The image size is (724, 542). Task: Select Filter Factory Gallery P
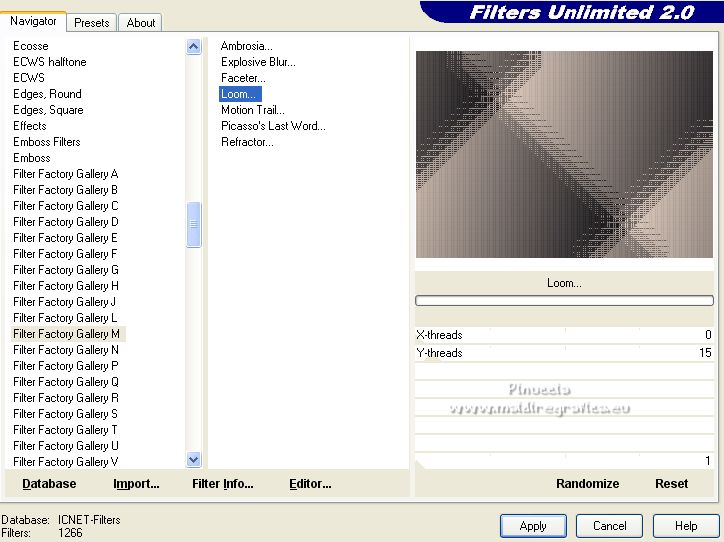point(66,366)
